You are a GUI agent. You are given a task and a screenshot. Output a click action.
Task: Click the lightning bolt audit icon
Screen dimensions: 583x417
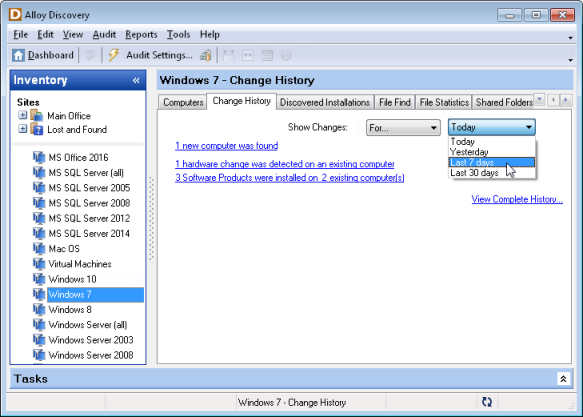pyautogui.click(x=113, y=55)
